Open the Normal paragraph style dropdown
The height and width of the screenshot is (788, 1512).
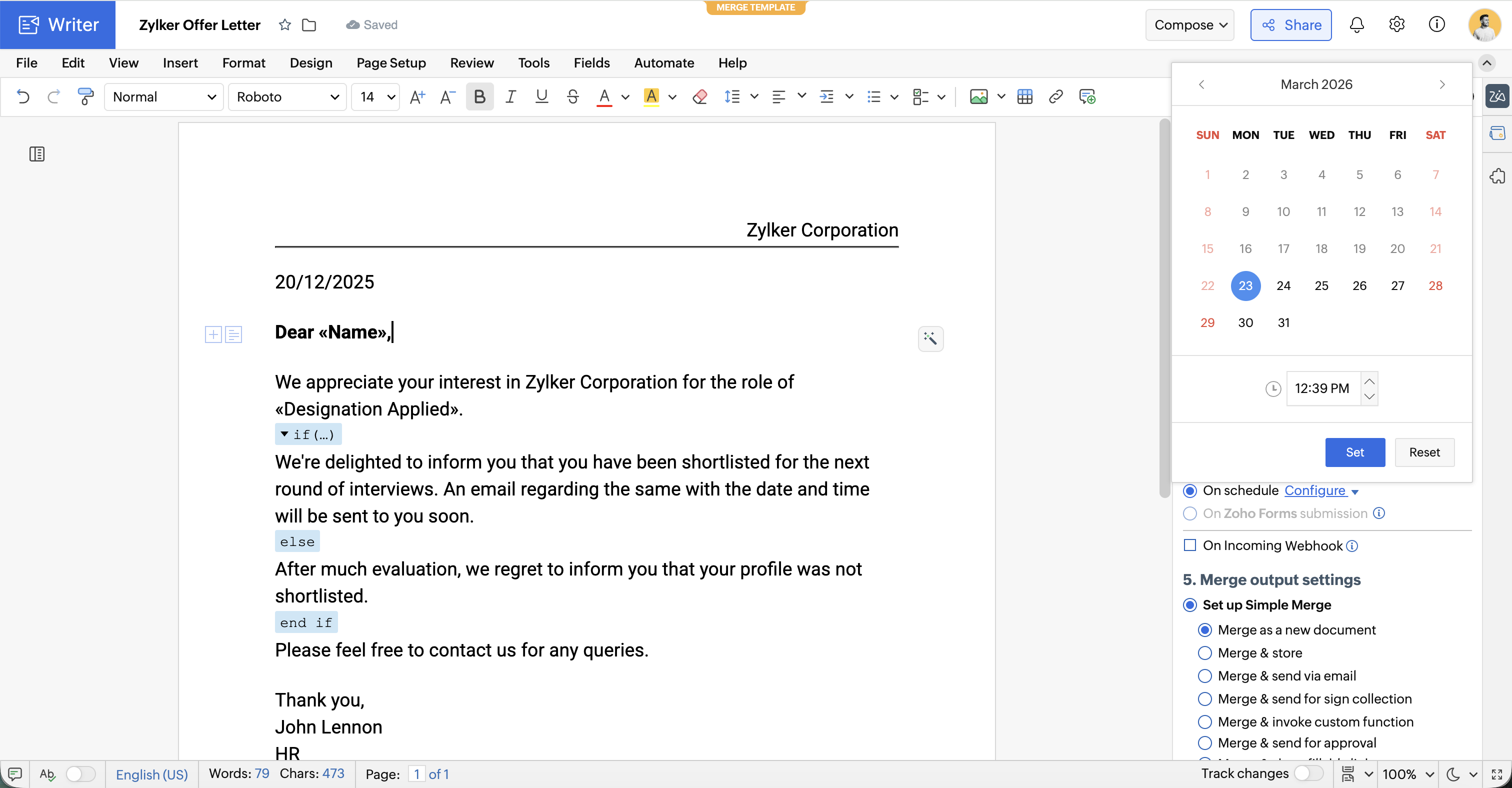164,96
